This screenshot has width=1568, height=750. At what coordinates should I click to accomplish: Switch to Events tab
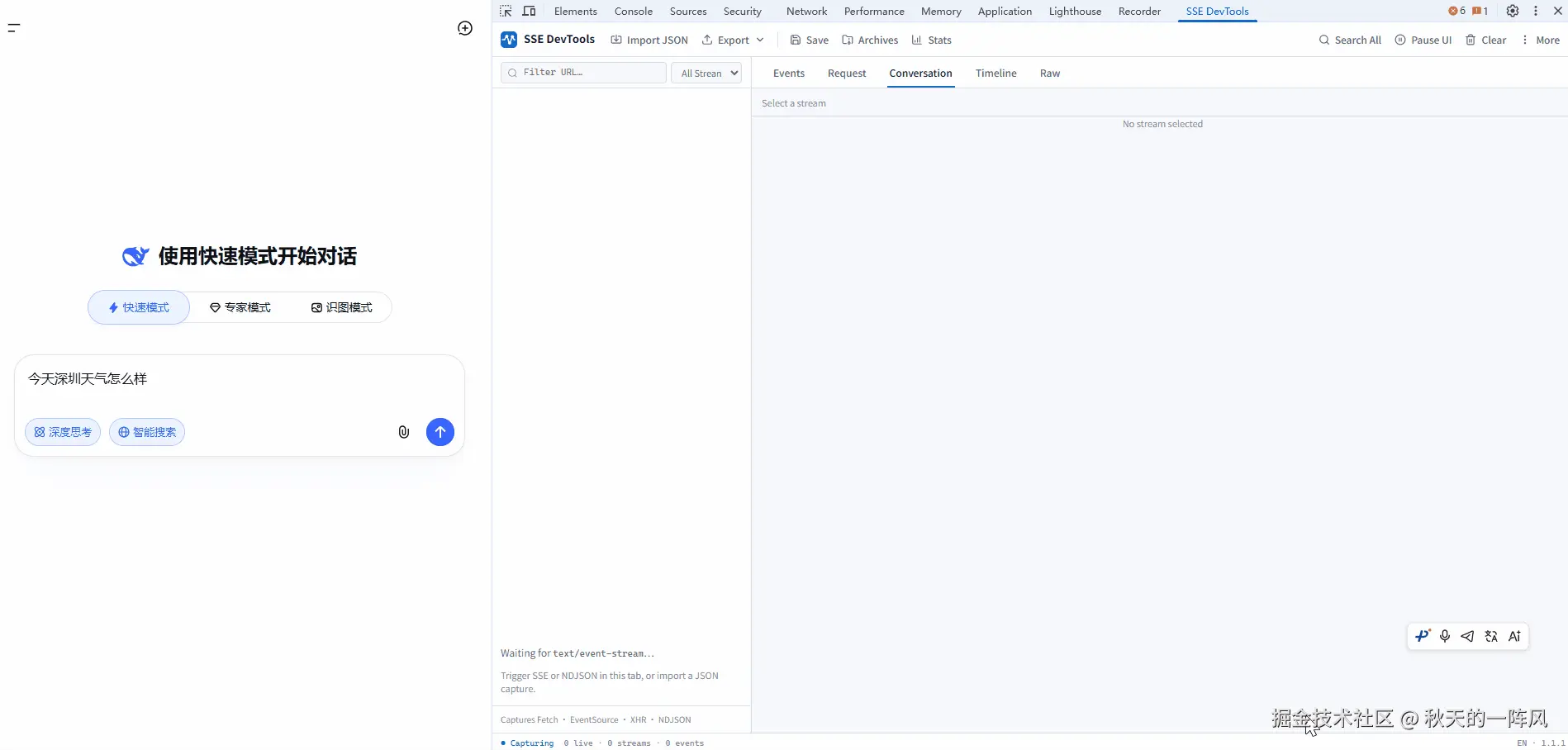(789, 74)
